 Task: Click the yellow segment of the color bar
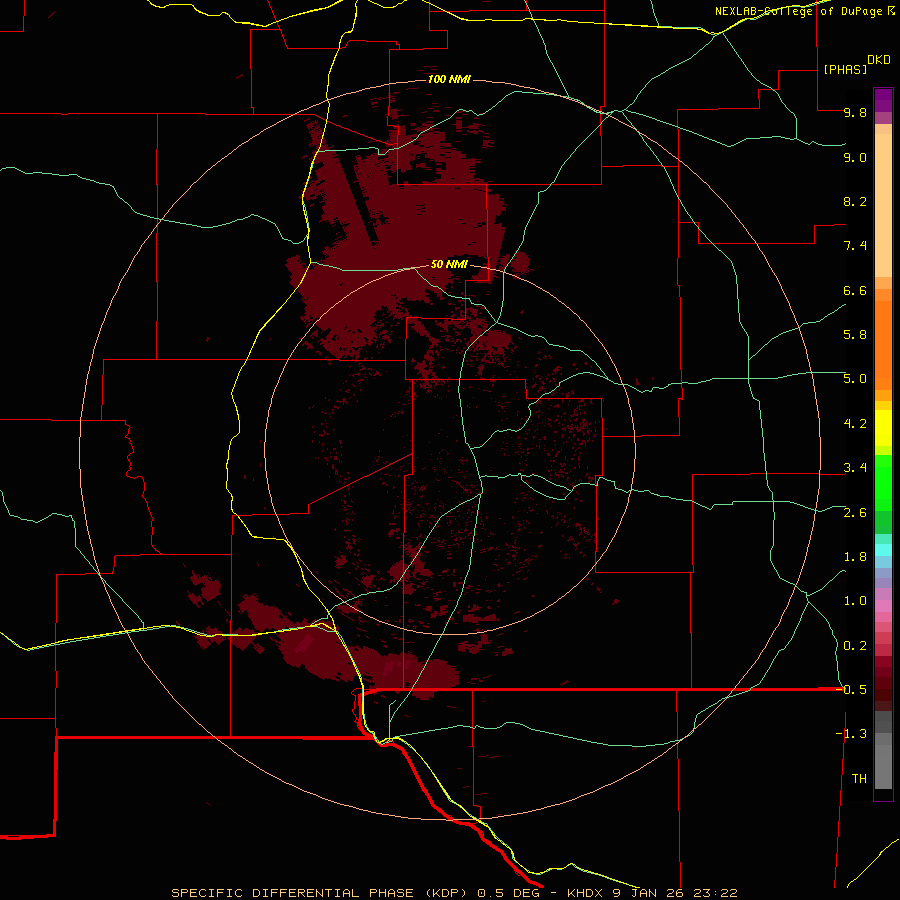point(883,428)
